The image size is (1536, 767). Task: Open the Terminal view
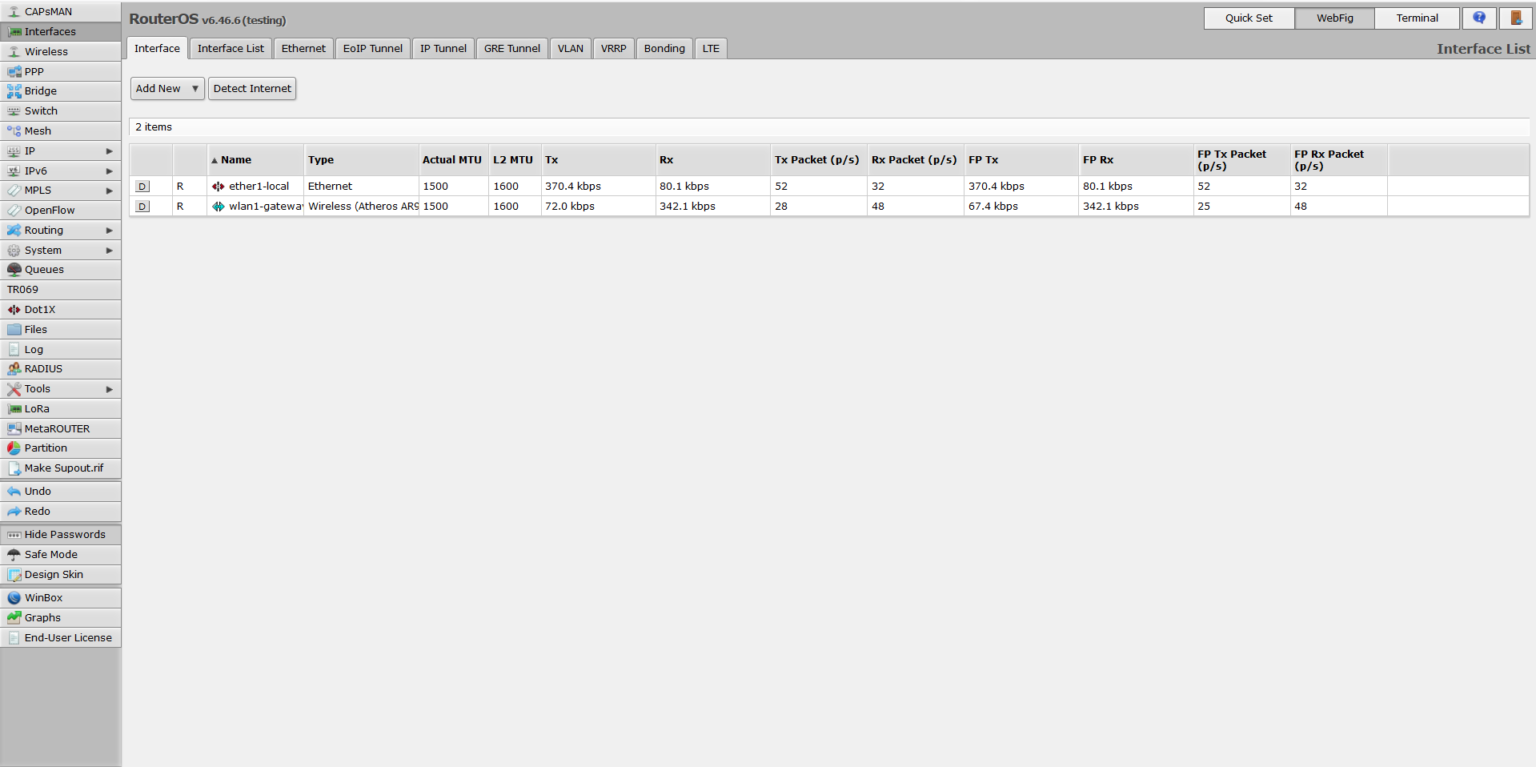[1417, 17]
